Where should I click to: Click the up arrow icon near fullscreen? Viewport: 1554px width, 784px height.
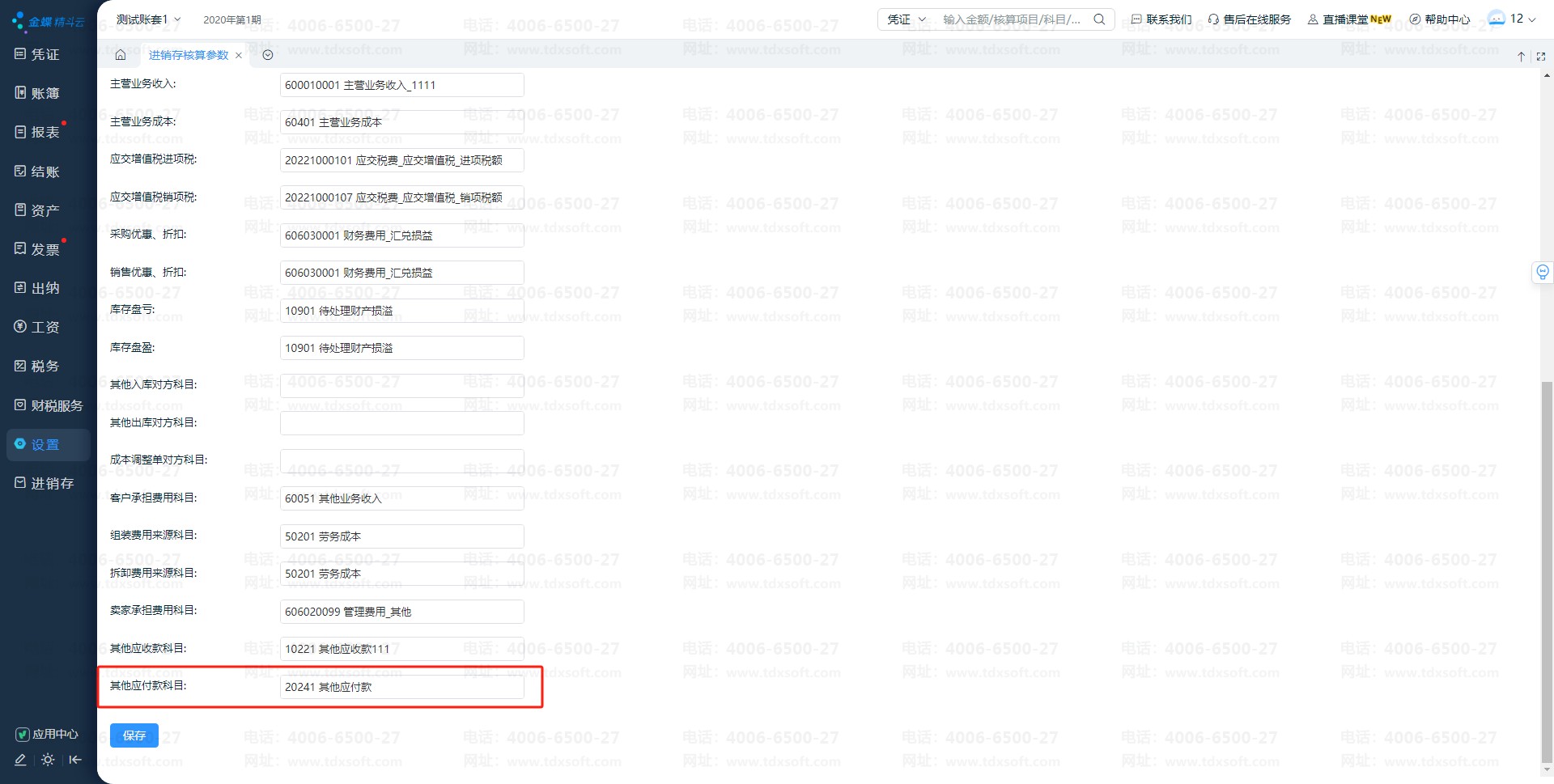click(1521, 57)
